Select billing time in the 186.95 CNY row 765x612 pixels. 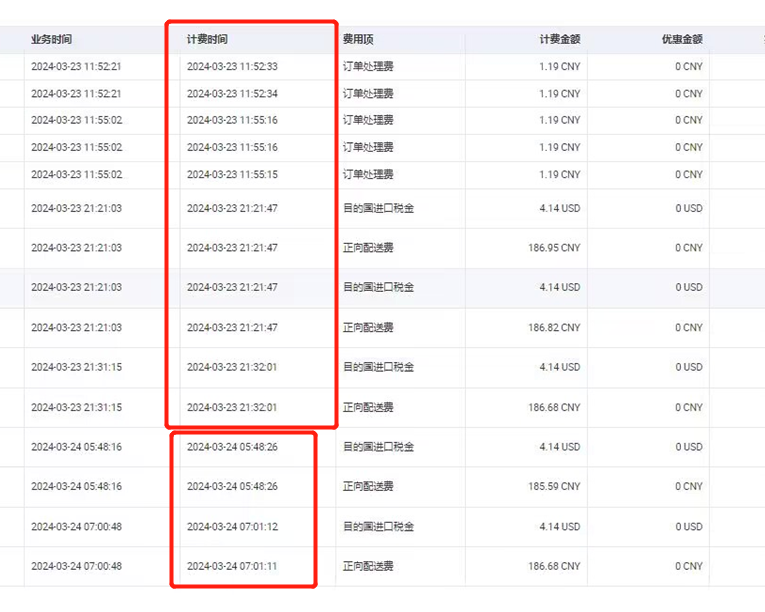[232, 248]
